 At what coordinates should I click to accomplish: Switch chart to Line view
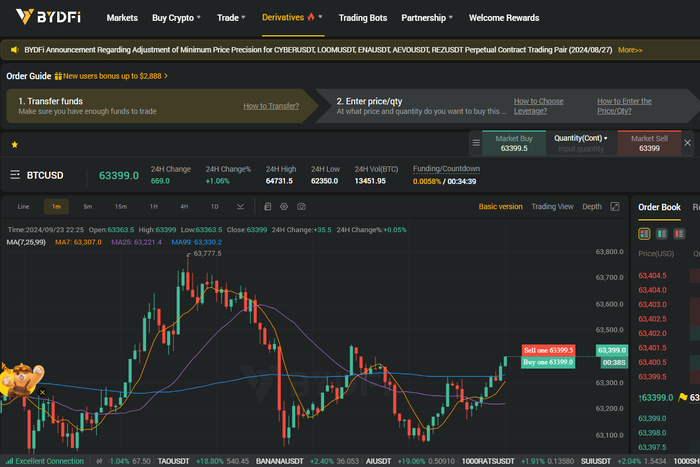tap(23, 207)
